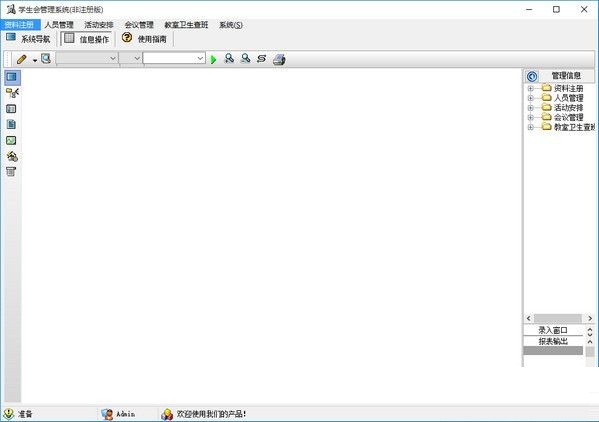This screenshot has width=599, height=422.
Task: Open the first toolbar combo box dropdown
Action: pos(113,58)
